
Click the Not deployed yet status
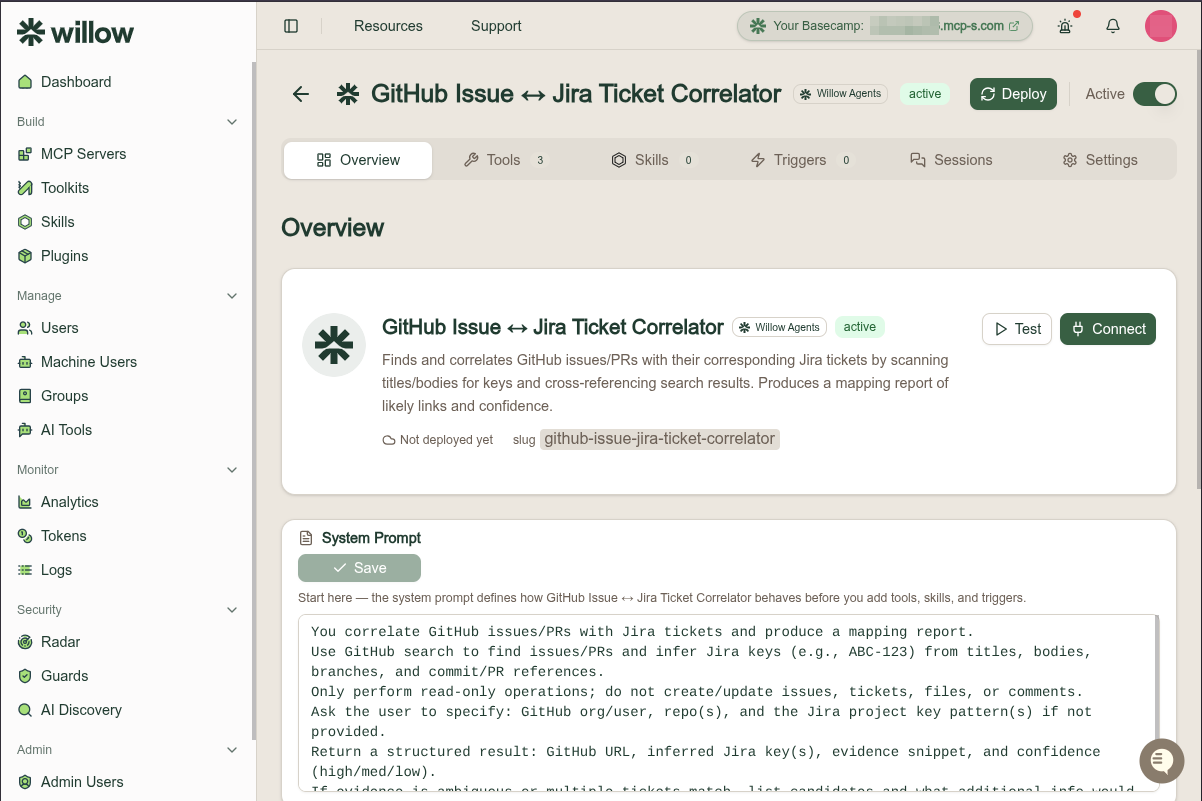[x=438, y=440]
